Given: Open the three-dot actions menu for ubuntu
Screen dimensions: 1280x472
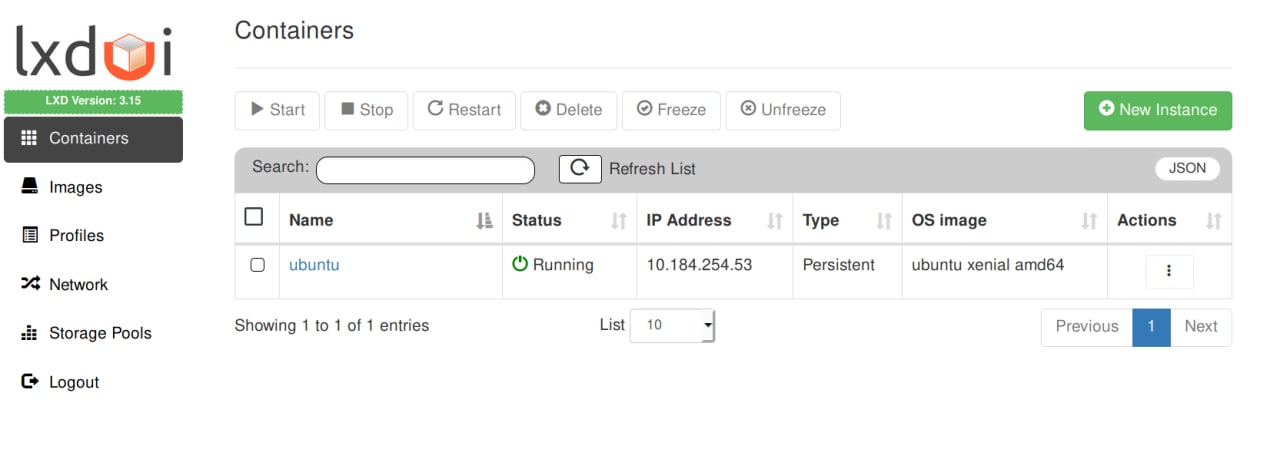Looking at the screenshot, I should coord(1169,271).
